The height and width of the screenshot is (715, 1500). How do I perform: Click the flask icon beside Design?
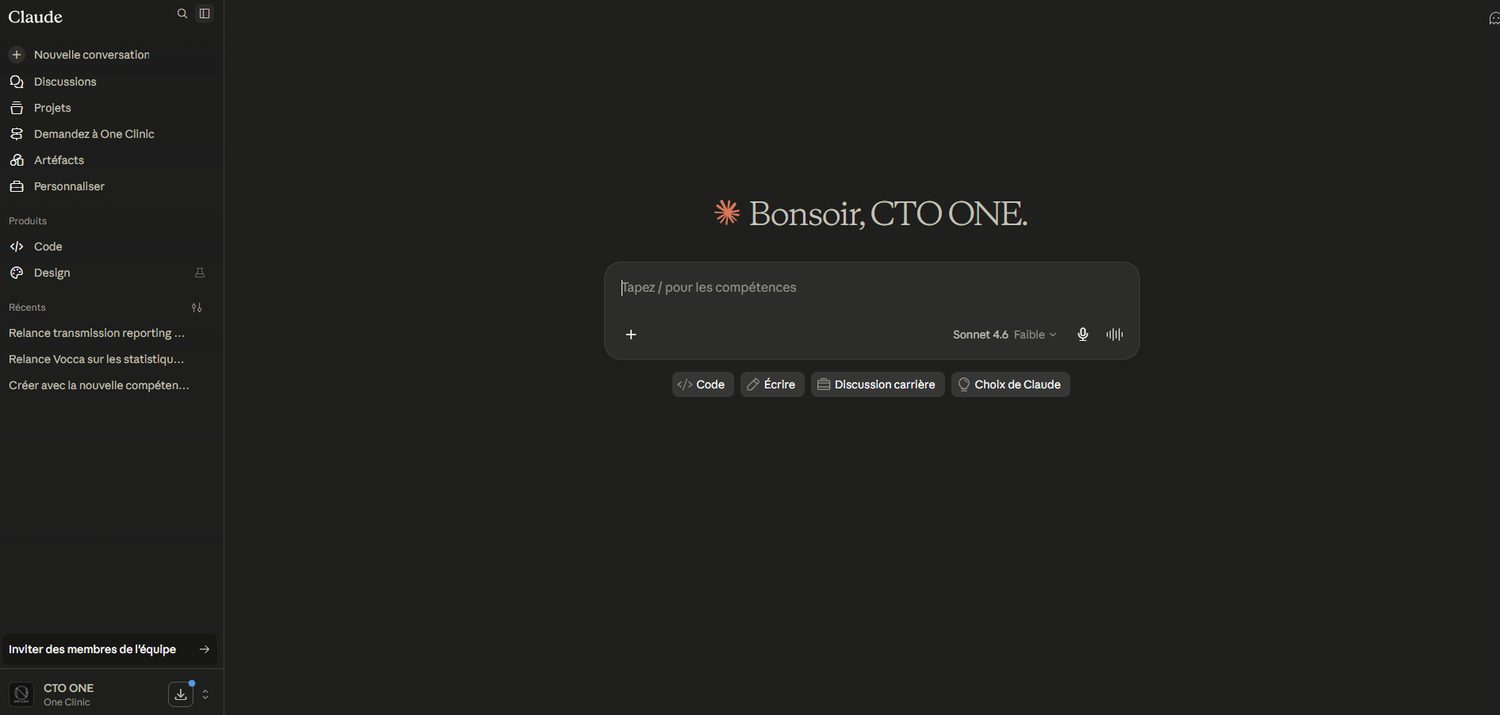click(200, 272)
